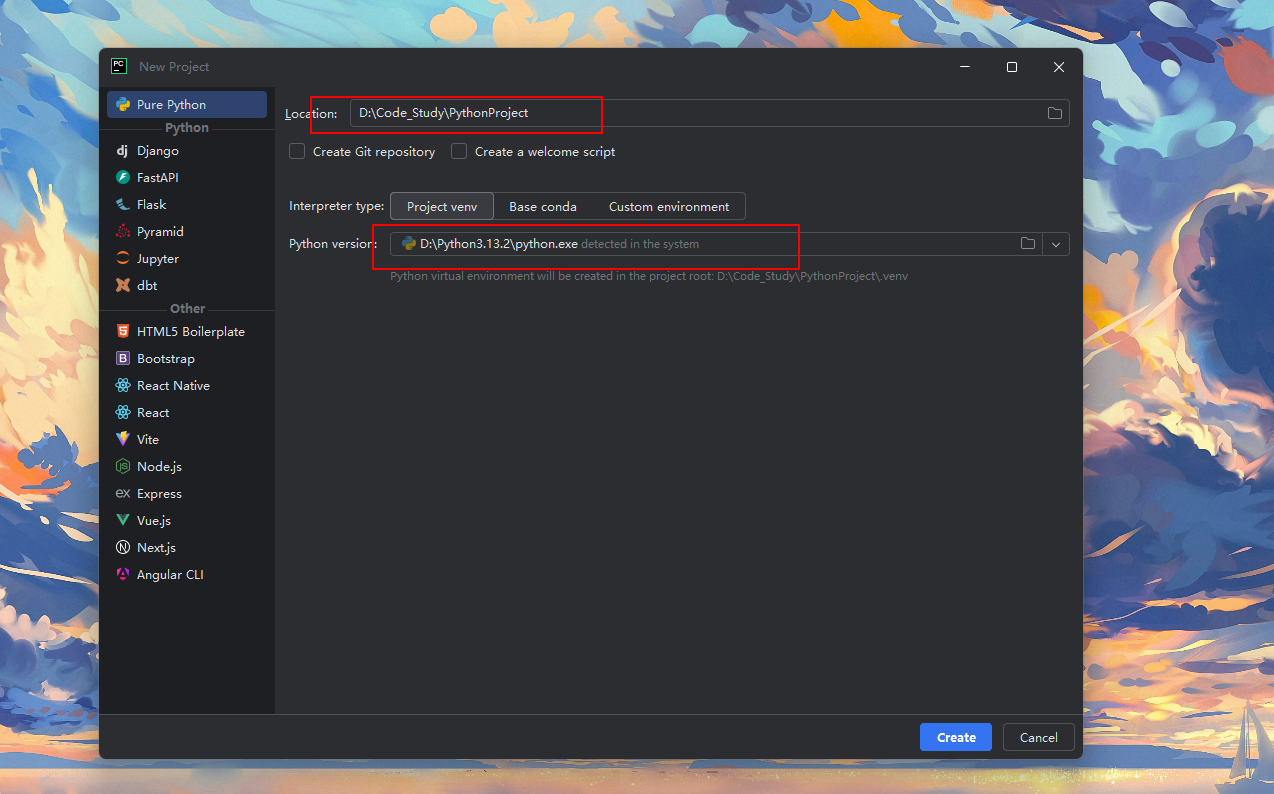Switch interpreter type to Project venv
Viewport: 1274px width, 794px height.
click(441, 207)
